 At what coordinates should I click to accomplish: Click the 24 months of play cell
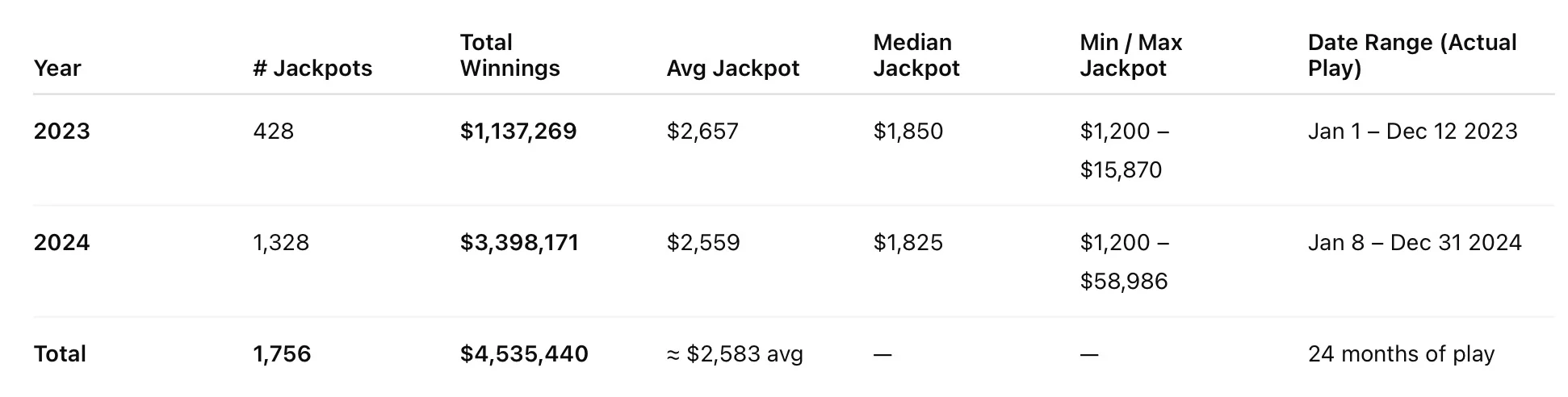pos(1401,354)
